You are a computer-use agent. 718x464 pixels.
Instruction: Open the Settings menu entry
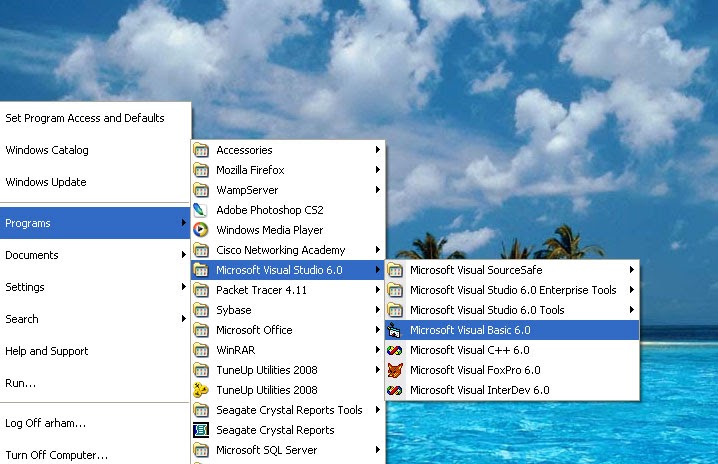pos(95,287)
